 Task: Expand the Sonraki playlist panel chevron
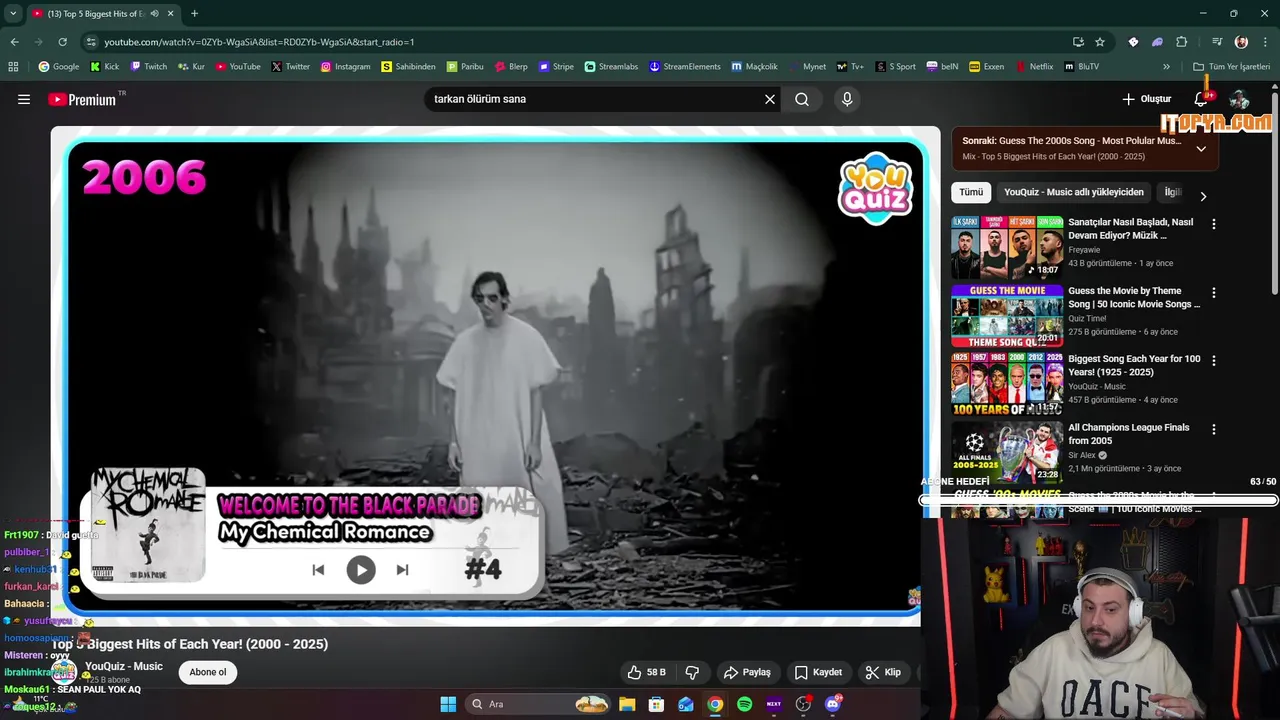click(1201, 149)
